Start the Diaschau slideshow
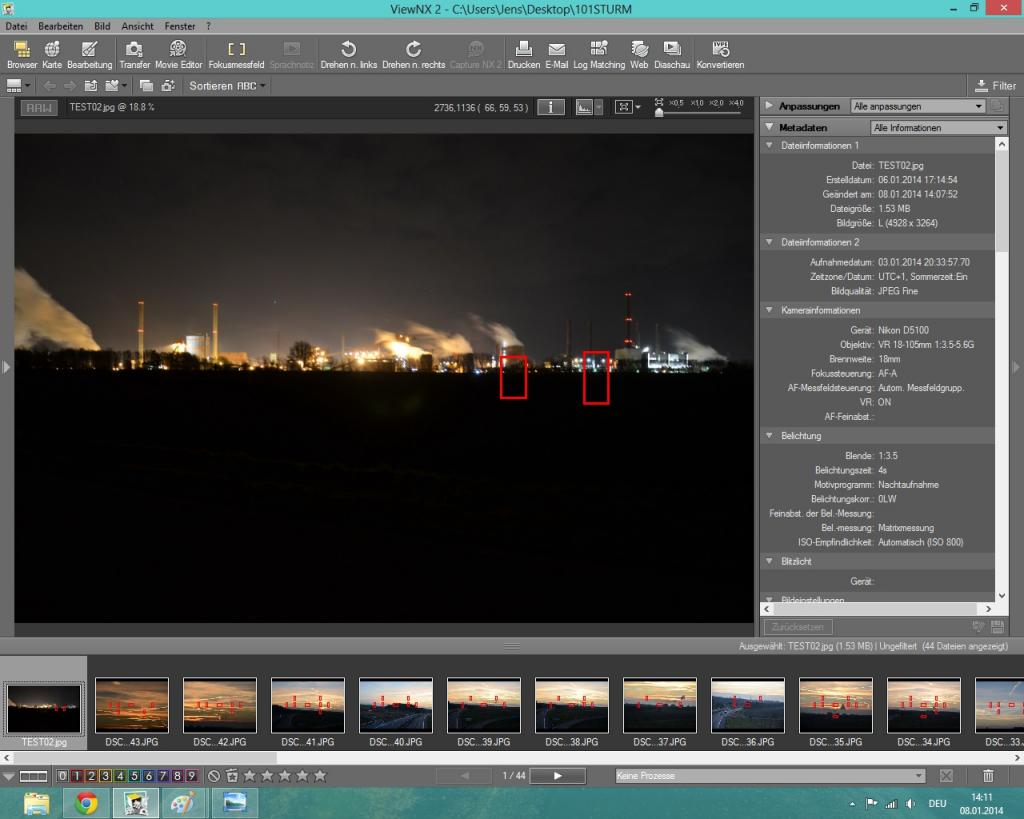 672,55
